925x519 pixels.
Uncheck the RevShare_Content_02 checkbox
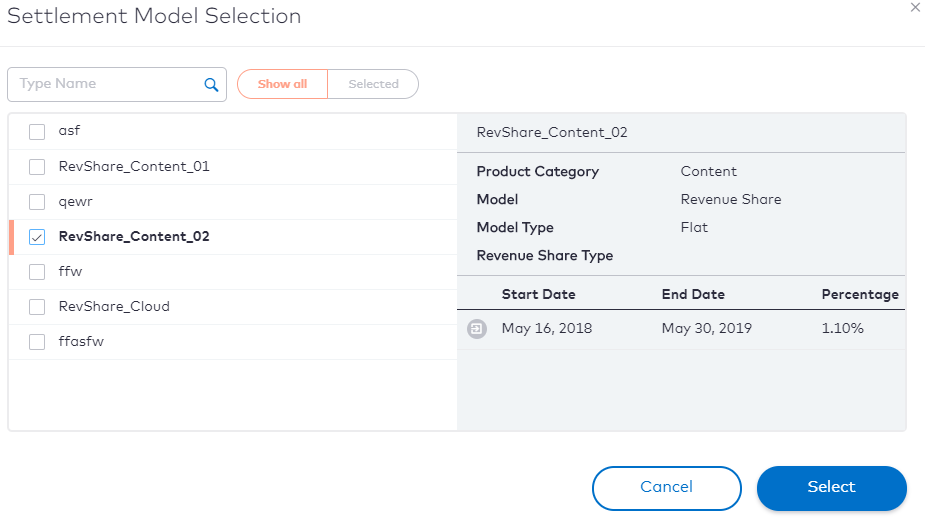coord(37,237)
